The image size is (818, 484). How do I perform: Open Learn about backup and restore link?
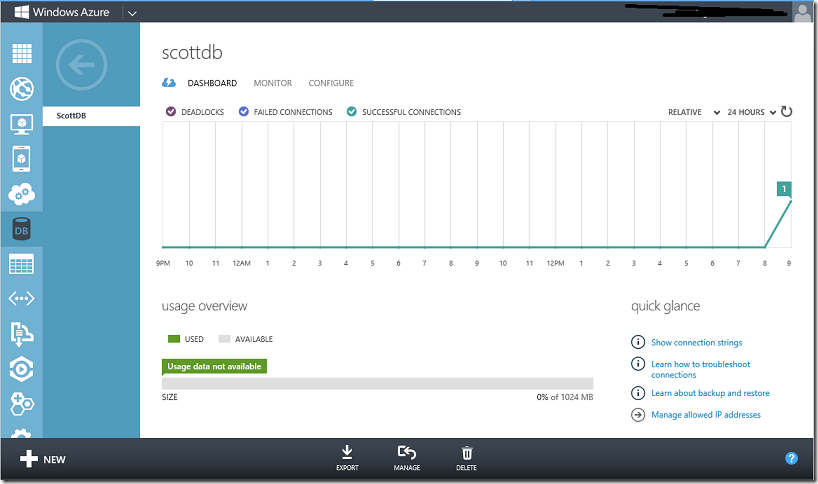[x=710, y=393]
